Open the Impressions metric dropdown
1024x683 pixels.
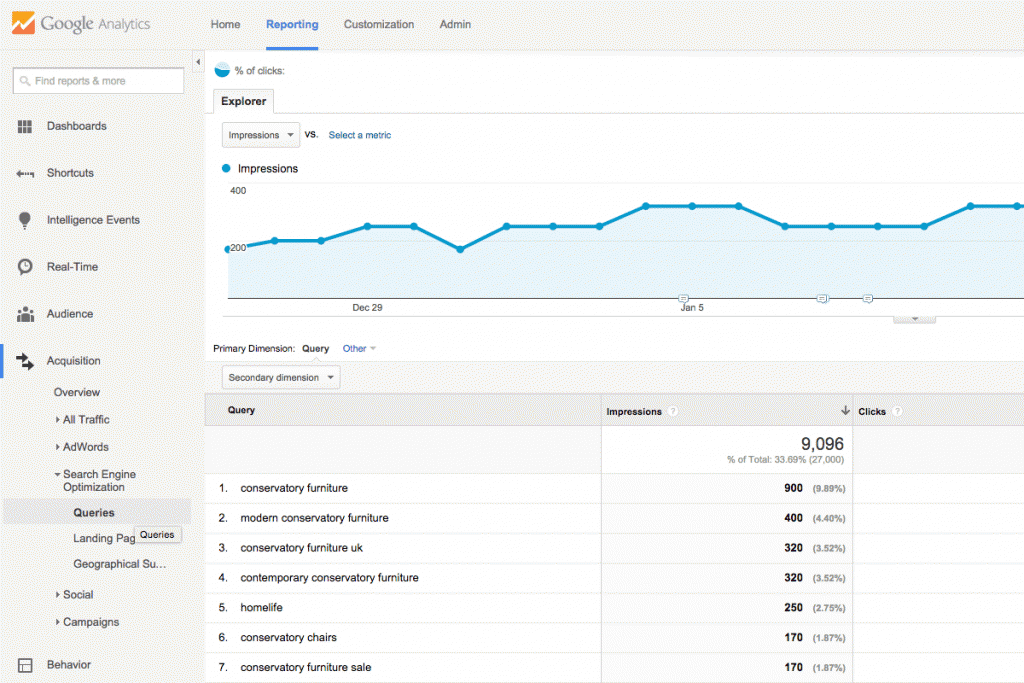[261, 135]
